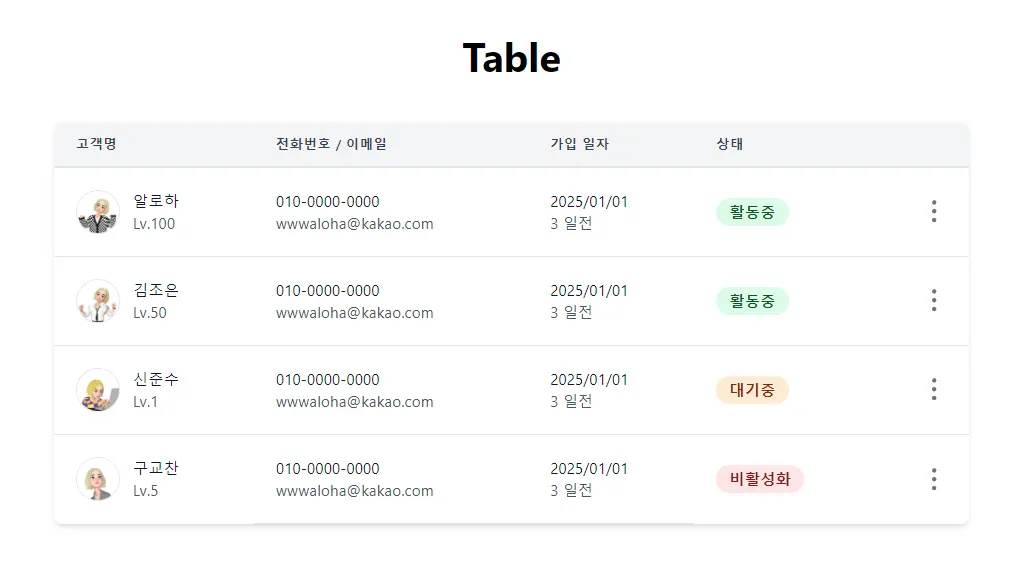Open the more options menu for 김조은
The height and width of the screenshot is (571, 1029).
tap(933, 300)
